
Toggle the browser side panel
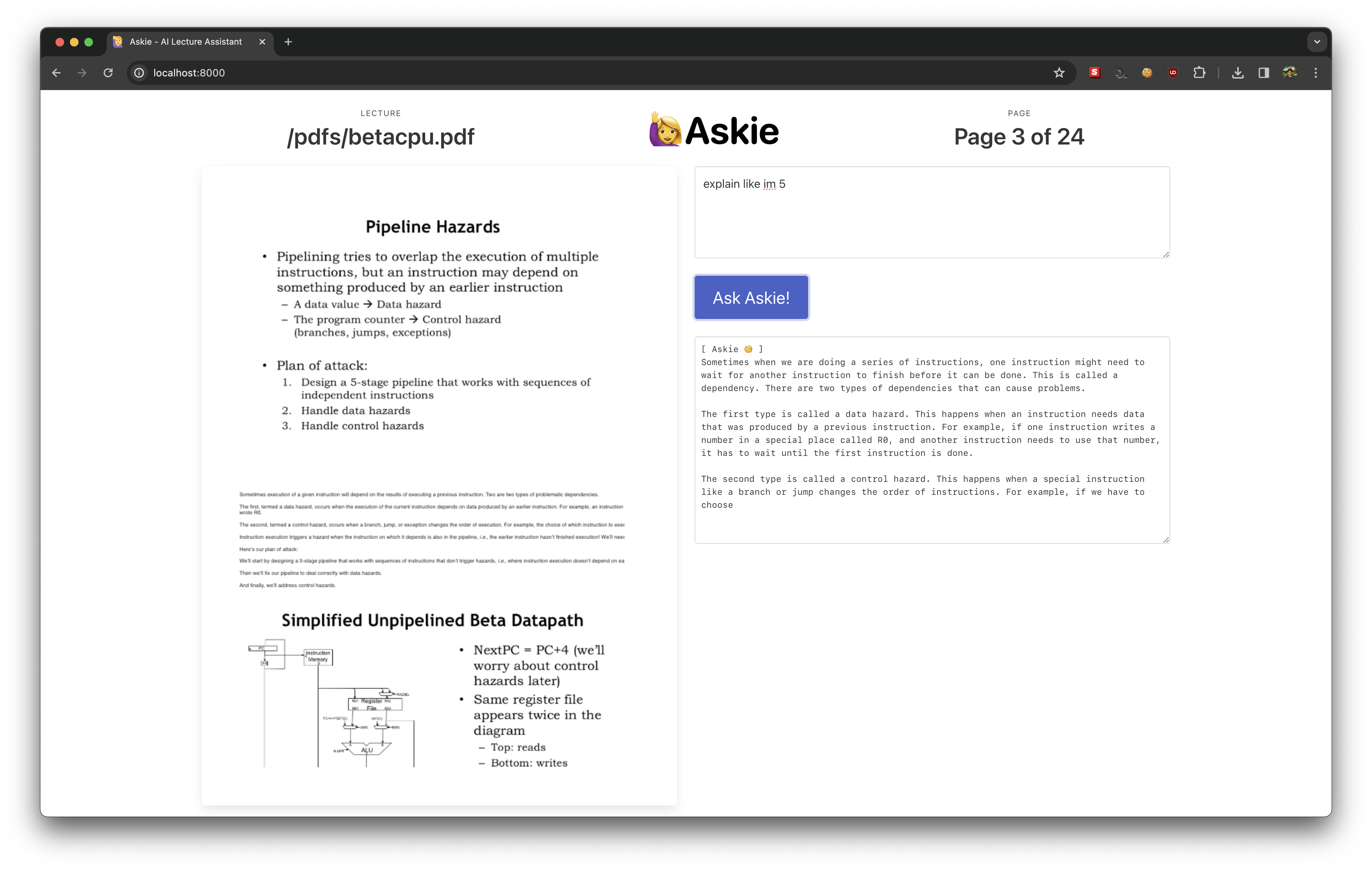(x=1264, y=73)
